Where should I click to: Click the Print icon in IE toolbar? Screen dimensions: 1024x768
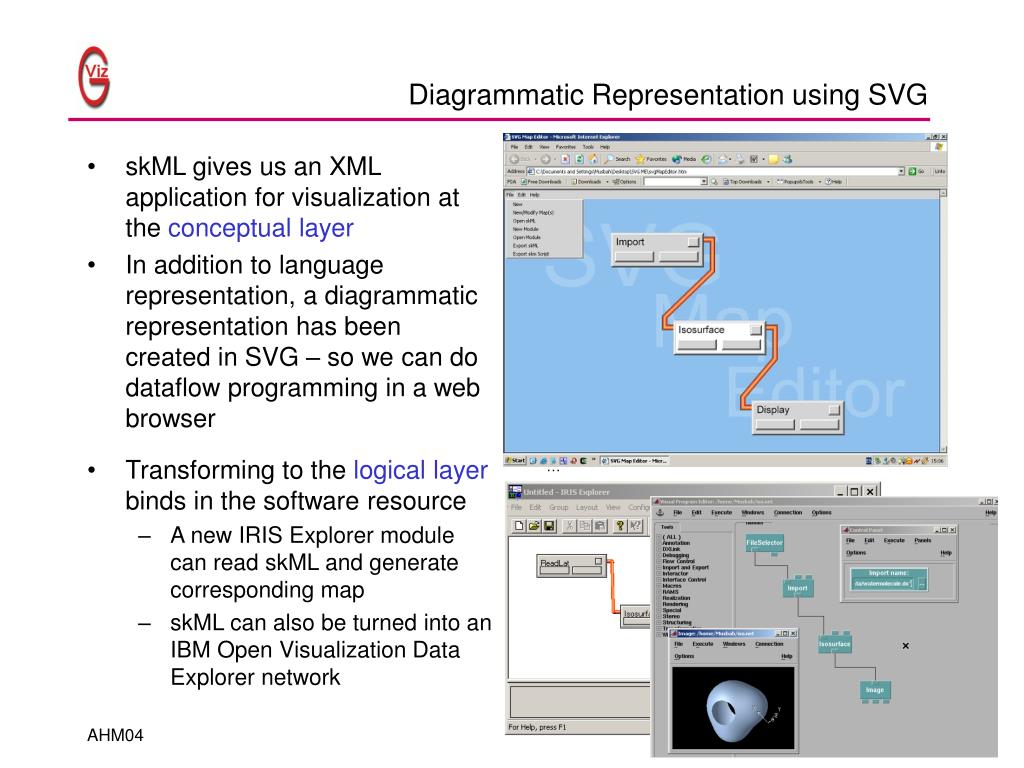coord(740,159)
